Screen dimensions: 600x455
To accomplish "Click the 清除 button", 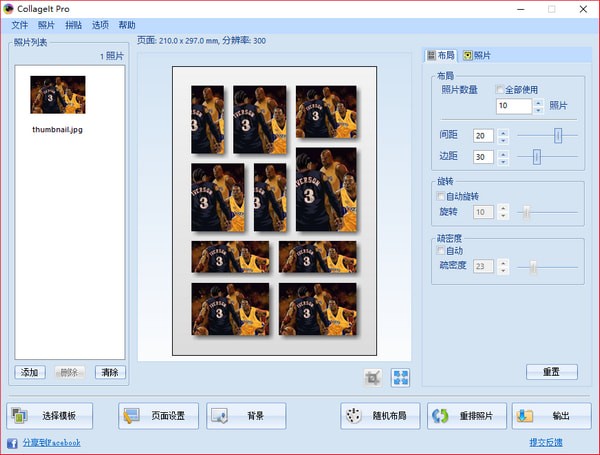I will click(x=110, y=372).
